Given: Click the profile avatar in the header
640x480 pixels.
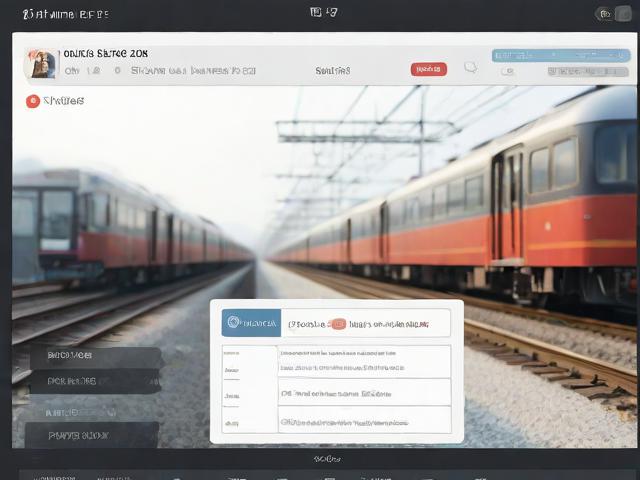Looking at the screenshot, I should pyautogui.click(x=41, y=64).
